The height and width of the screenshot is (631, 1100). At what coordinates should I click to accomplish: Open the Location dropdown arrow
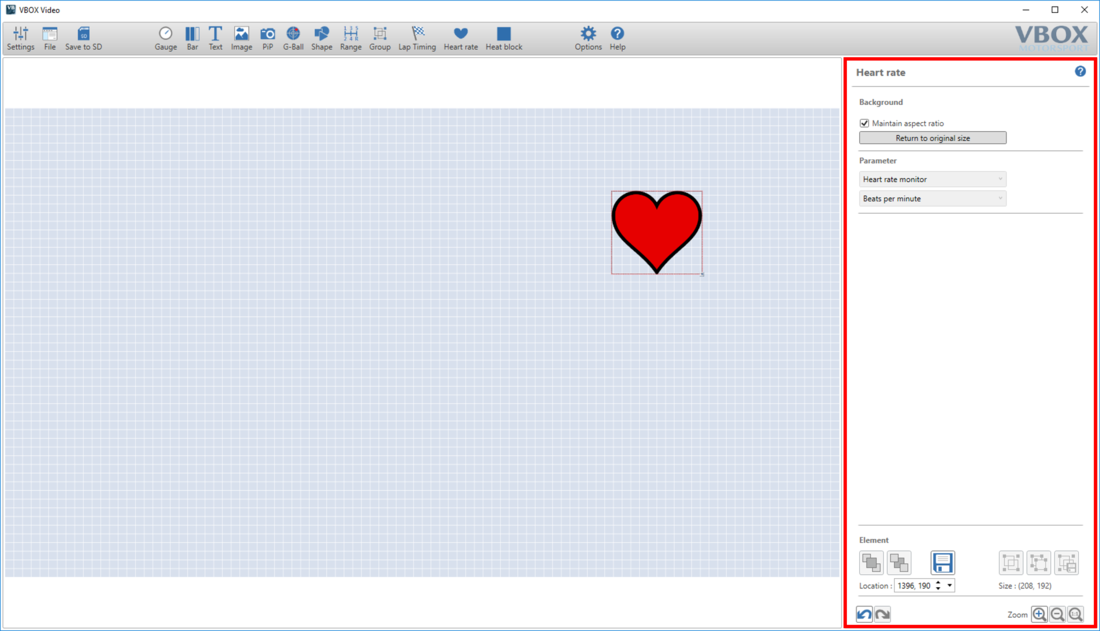click(x=950, y=585)
